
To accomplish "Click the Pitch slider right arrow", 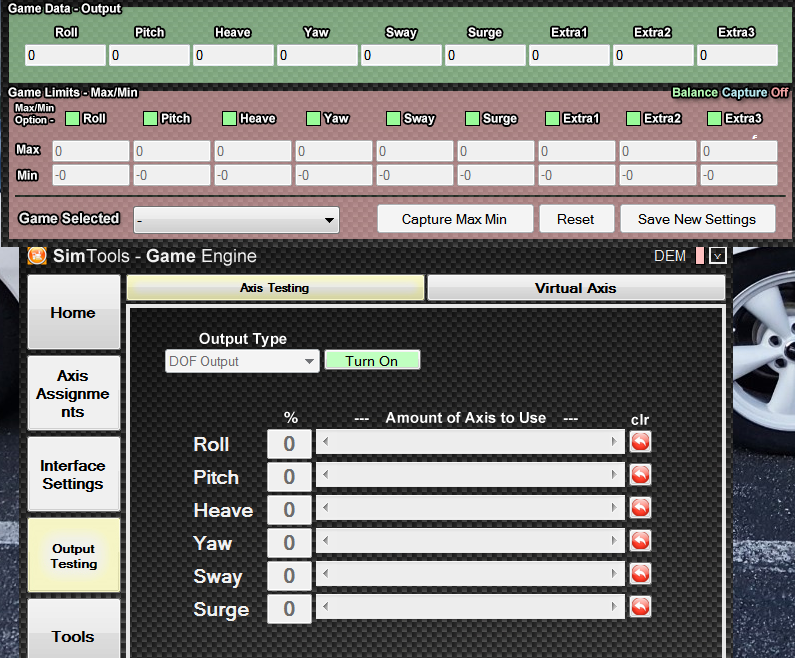I will coord(614,474).
